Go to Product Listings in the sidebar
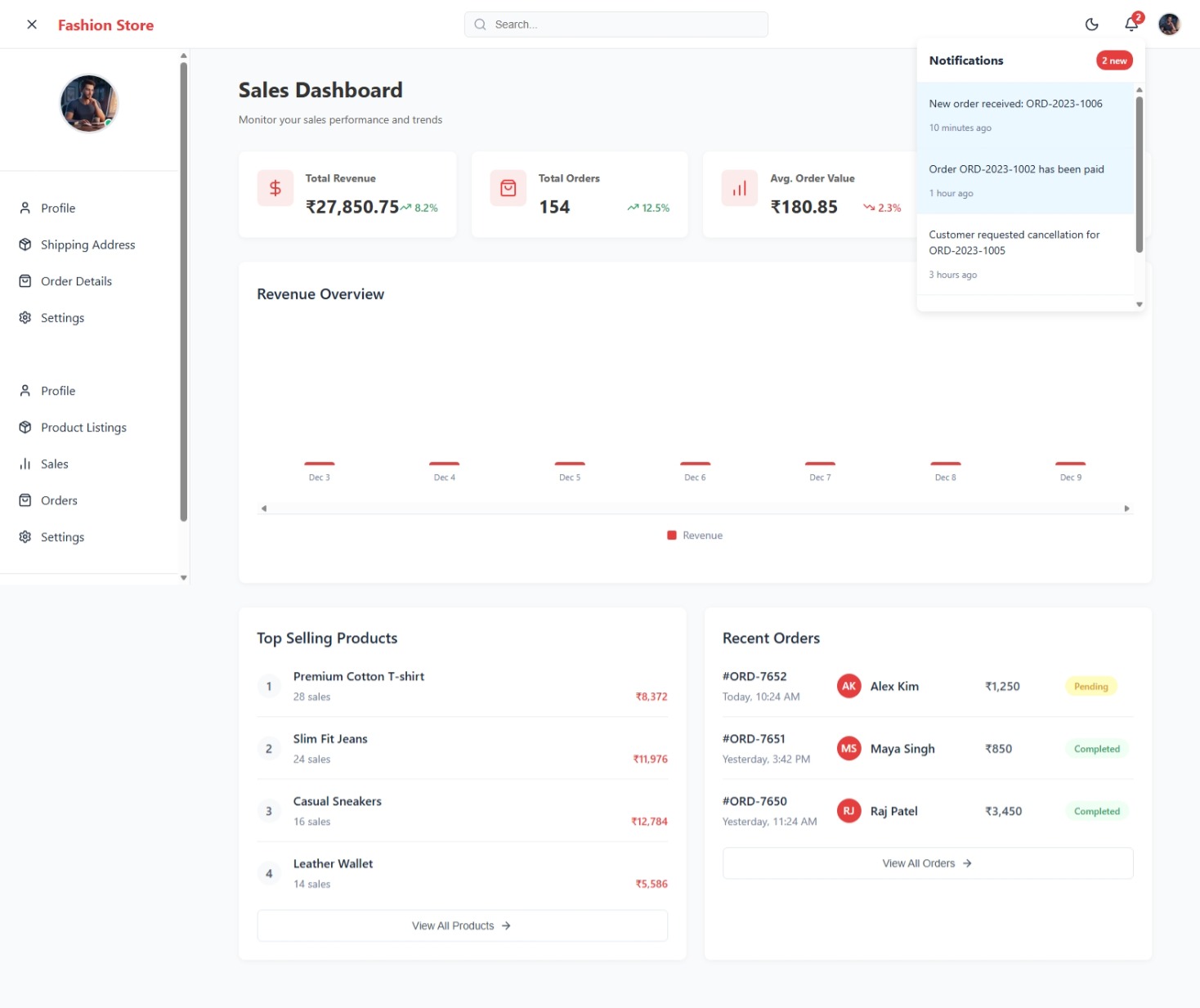Image resolution: width=1200 pixels, height=1008 pixels. coord(83,428)
